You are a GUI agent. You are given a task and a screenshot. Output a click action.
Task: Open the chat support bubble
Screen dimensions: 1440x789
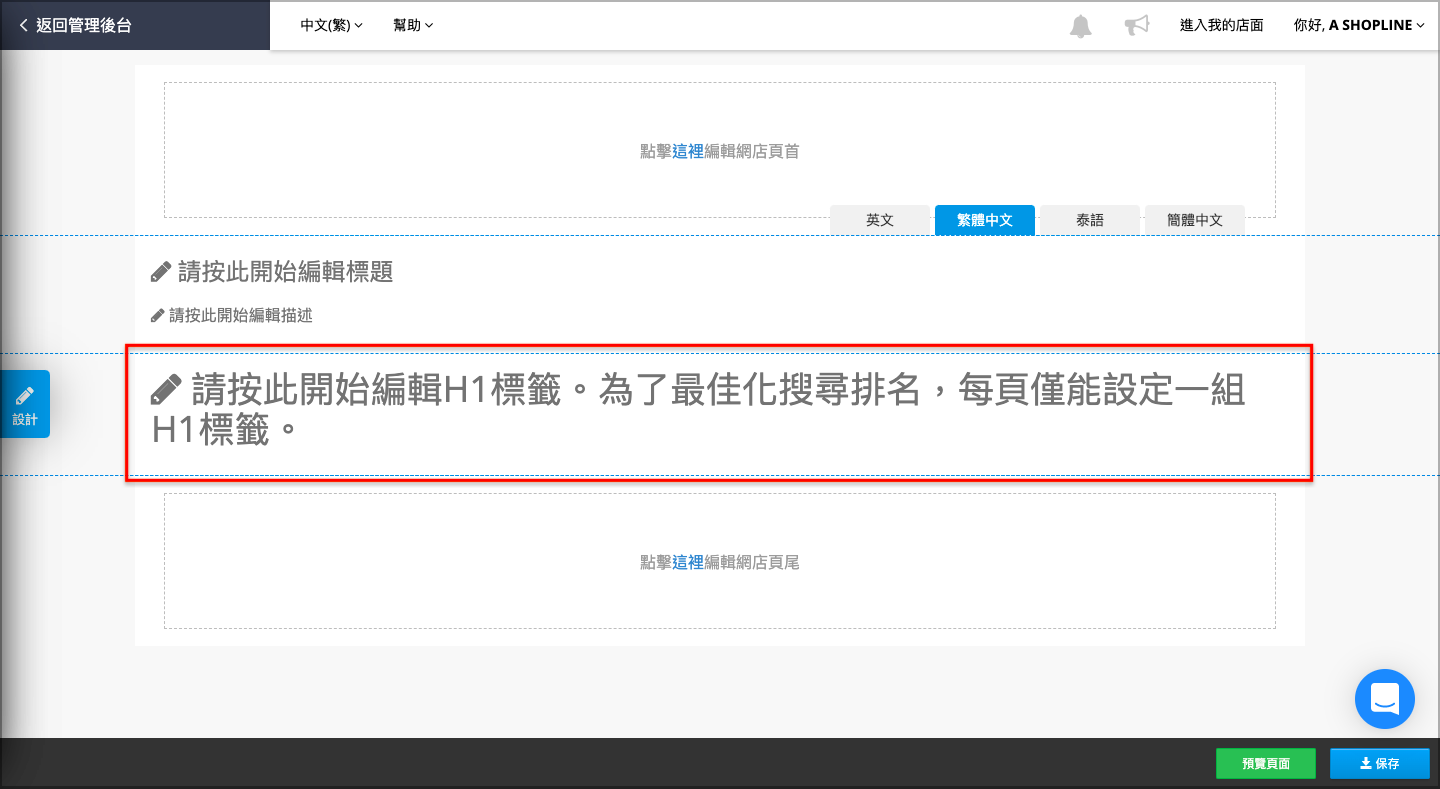(x=1385, y=699)
